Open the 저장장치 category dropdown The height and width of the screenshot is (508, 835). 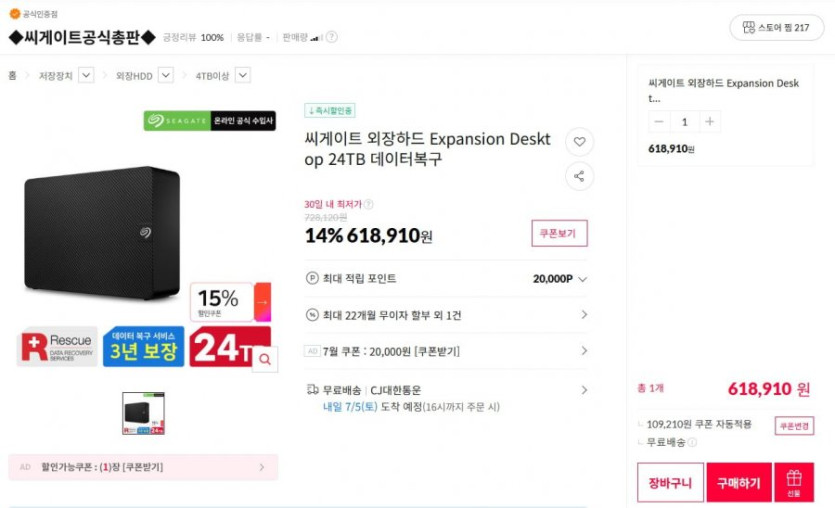click(x=86, y=75)
